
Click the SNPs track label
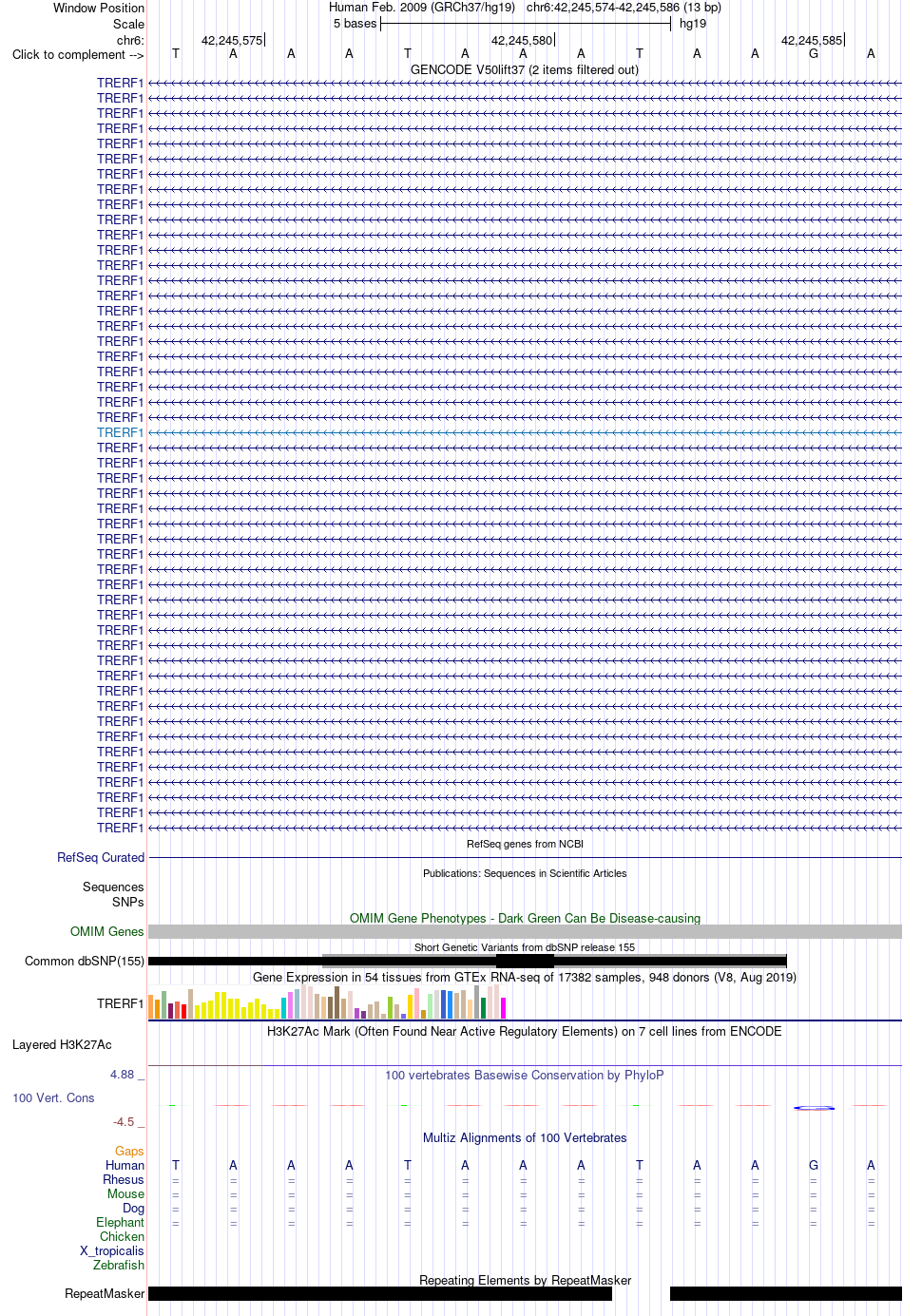coord(128,902)
